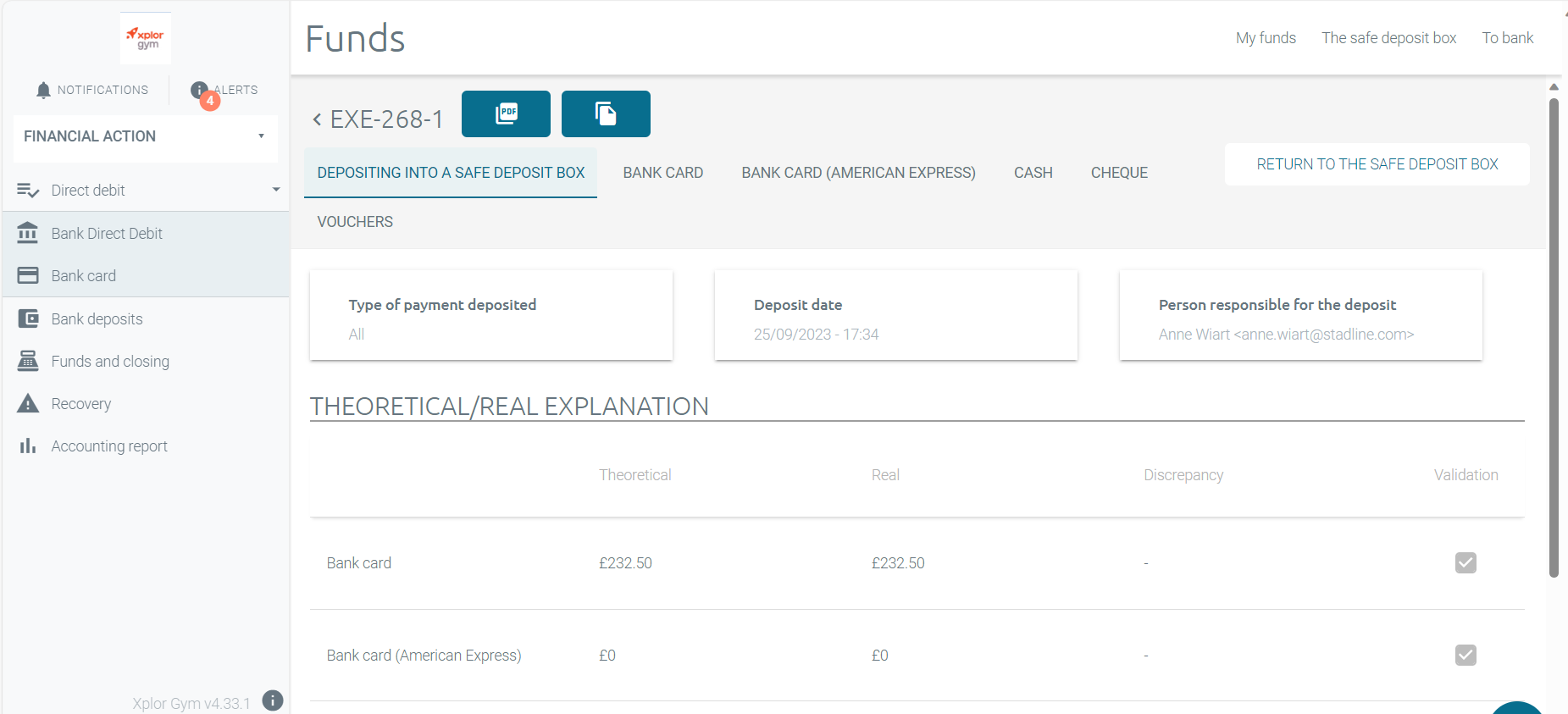Image resolution: width=1568 pixels, height=714 pixels.
Task: Click the Funds and closing register icon
Action: point(28,361)
